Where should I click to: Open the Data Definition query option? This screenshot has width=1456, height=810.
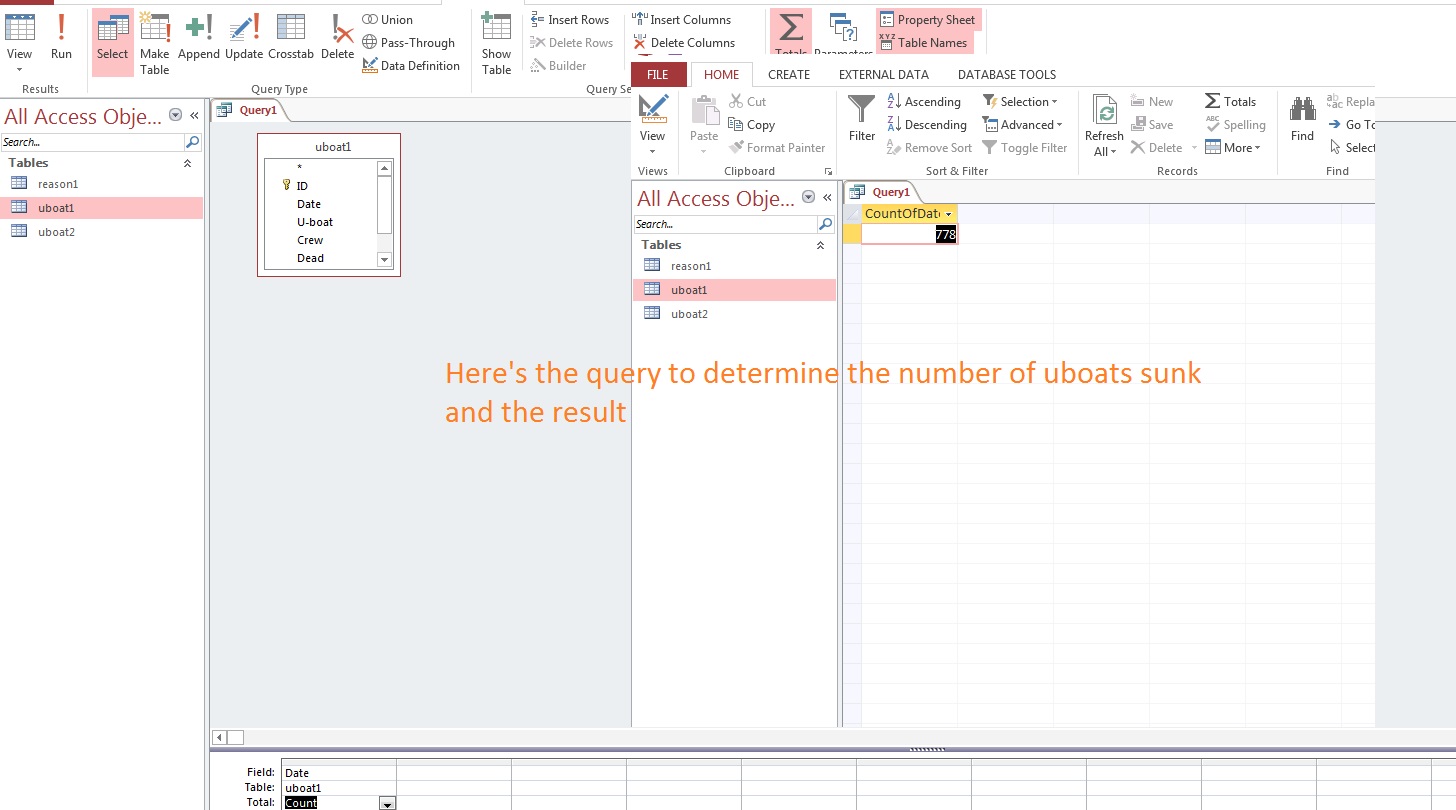pos(411,65)
